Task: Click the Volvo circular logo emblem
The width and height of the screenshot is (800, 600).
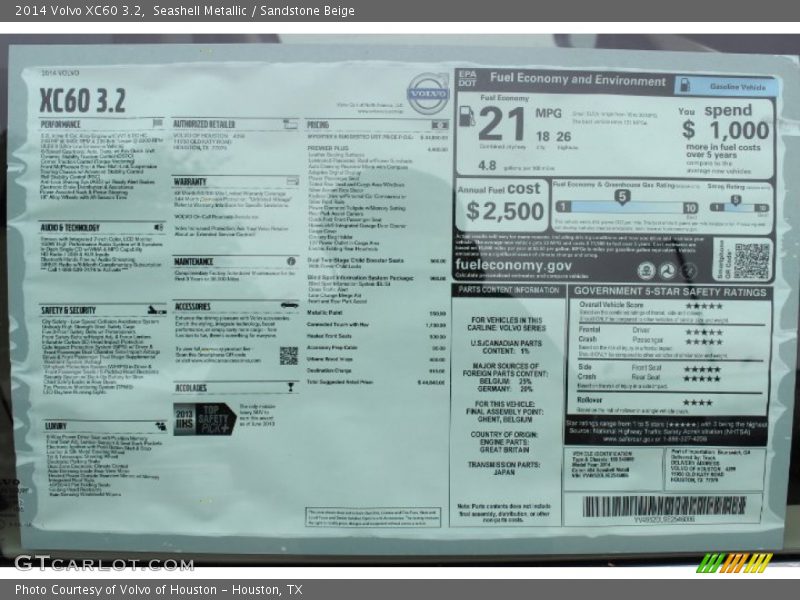Action: pyautogui.click(x=428, y=94)
